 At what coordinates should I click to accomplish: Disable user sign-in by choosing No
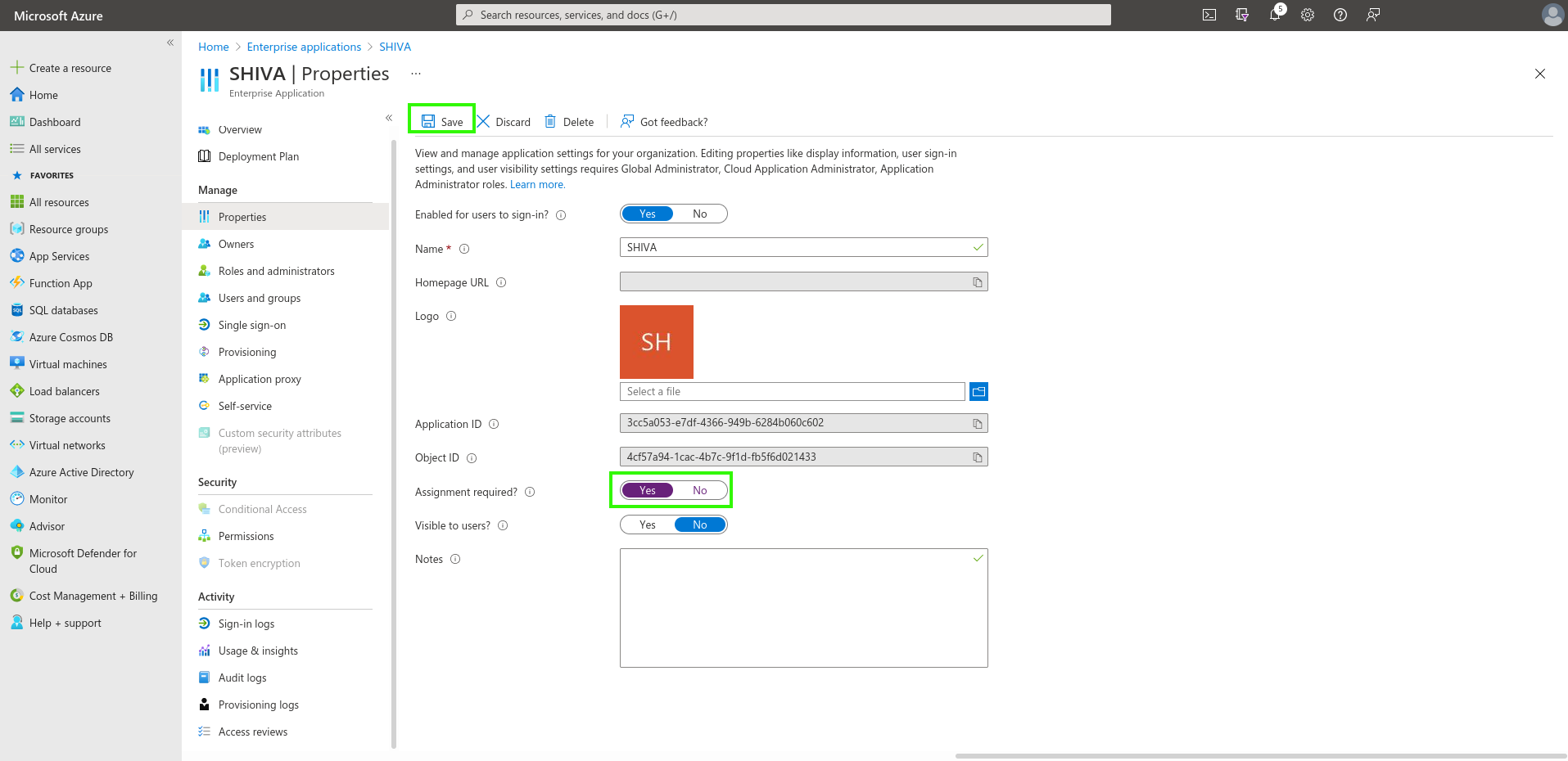[x=699, y=214]
